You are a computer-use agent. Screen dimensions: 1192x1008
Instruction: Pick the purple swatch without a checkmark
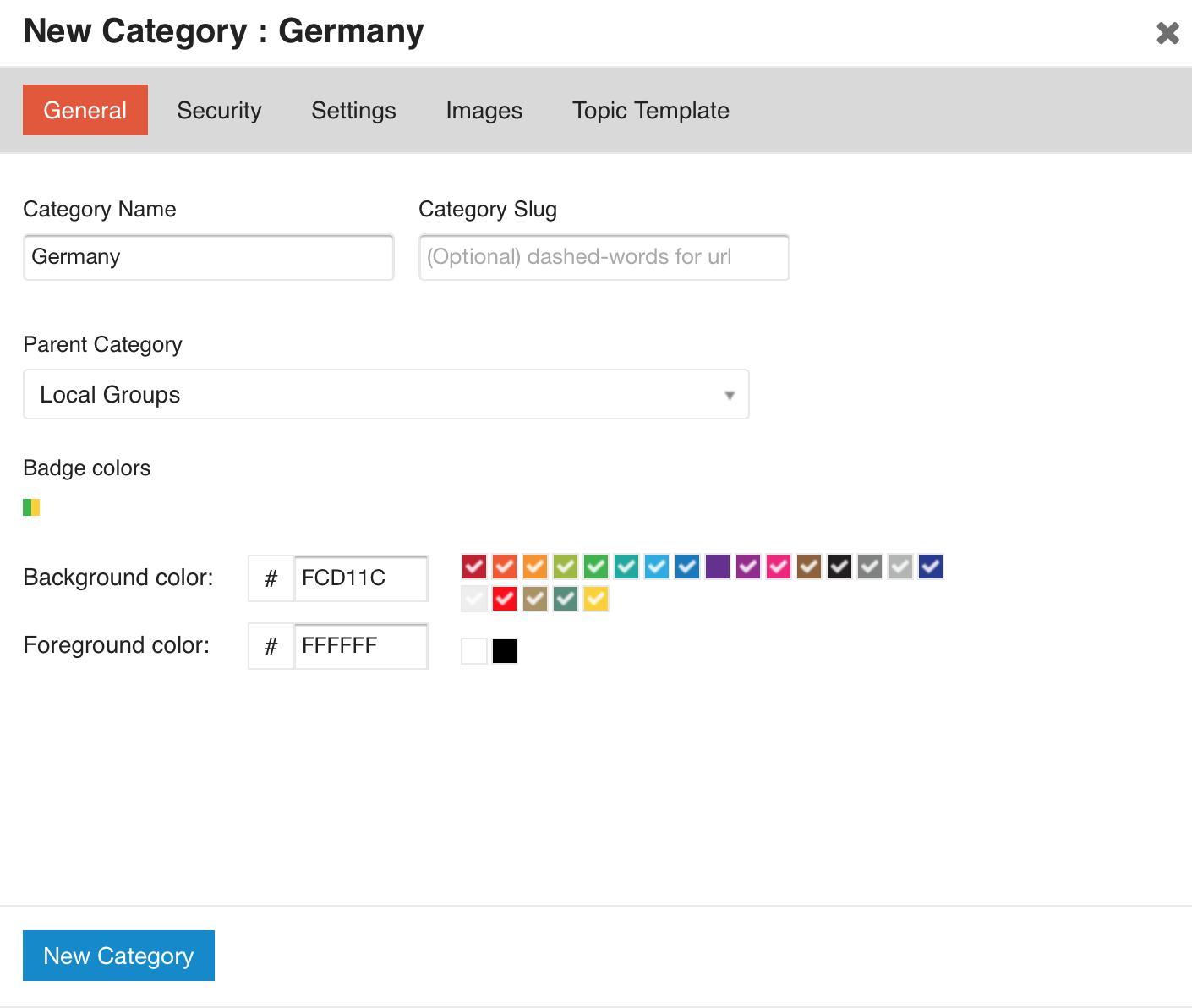coord(718,567)
